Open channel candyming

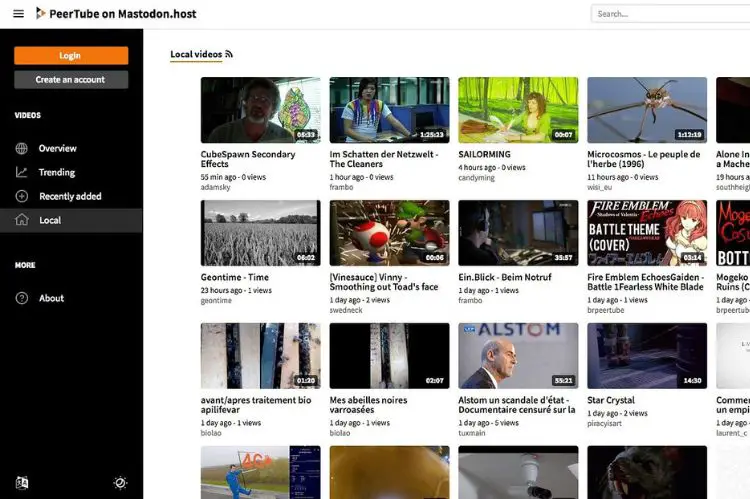coord(476,178)
